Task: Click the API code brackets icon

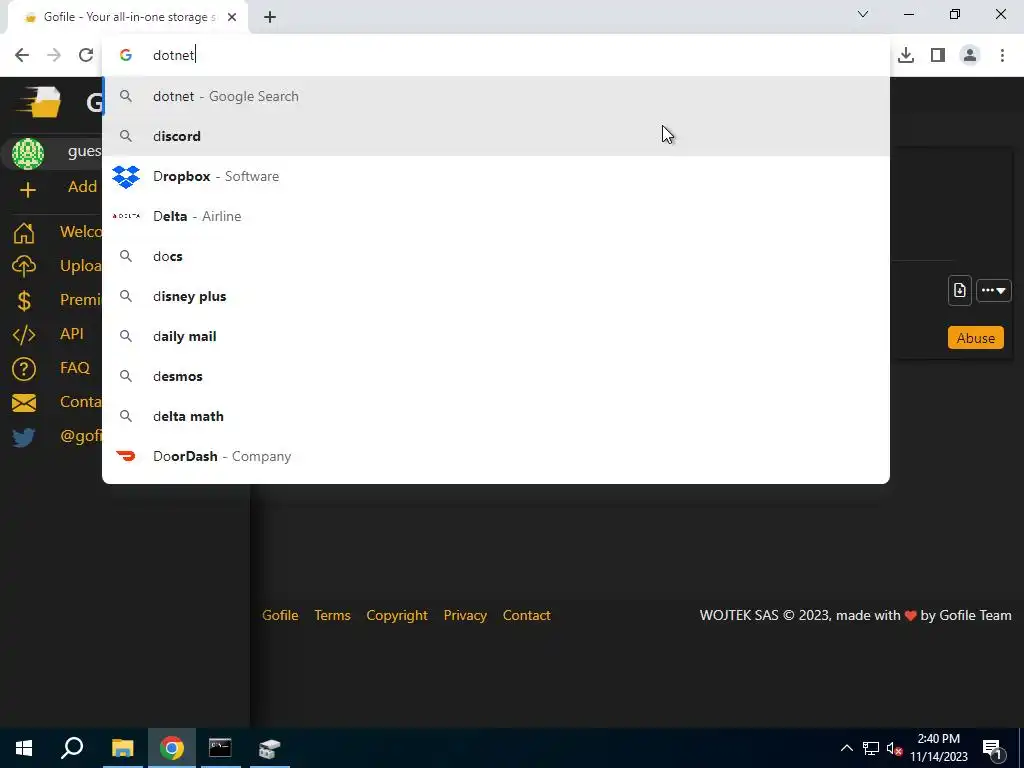Action: click(x=24, y=335)
